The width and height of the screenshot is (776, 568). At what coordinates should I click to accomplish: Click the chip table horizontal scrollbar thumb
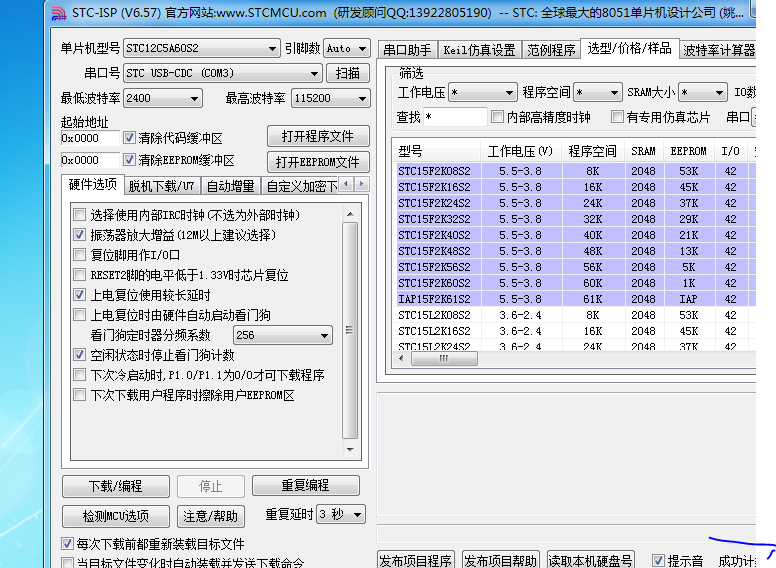coord(444,358)
